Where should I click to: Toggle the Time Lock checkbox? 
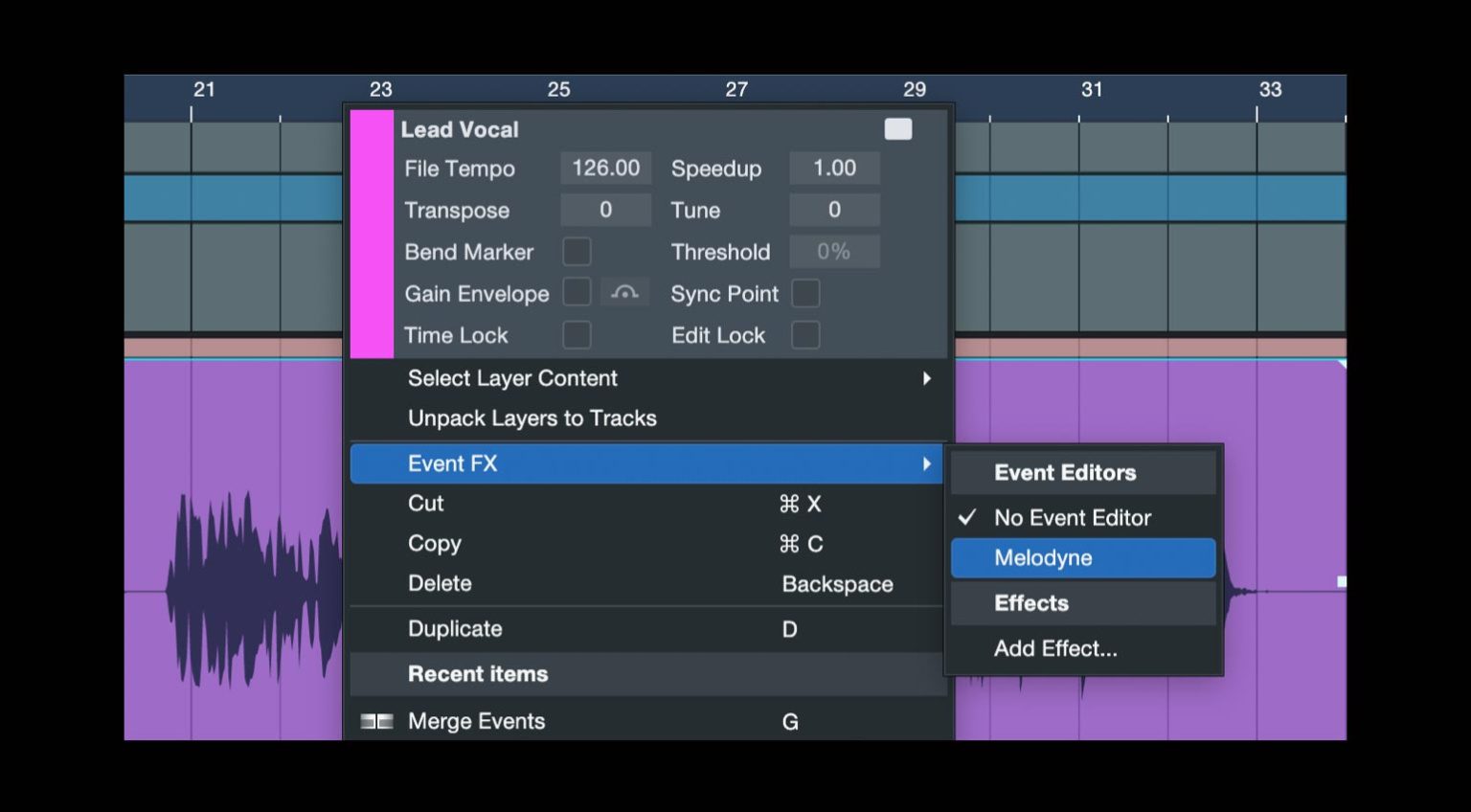577,334
